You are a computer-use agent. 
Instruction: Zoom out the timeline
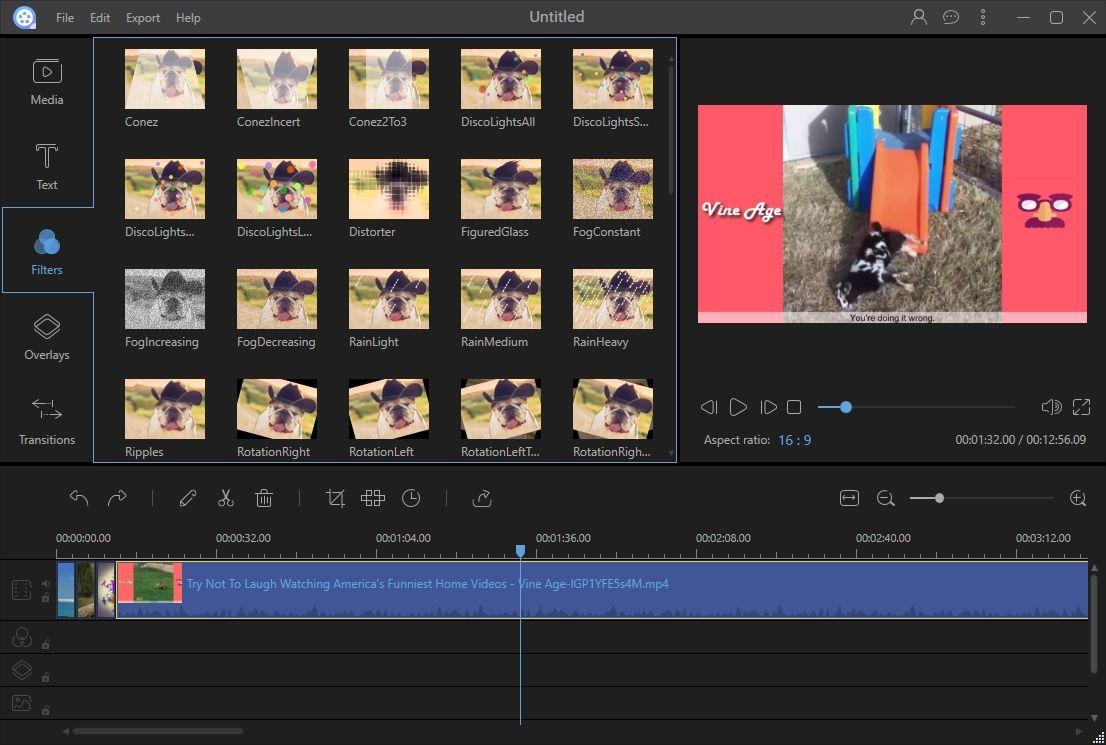pos(885,498)
